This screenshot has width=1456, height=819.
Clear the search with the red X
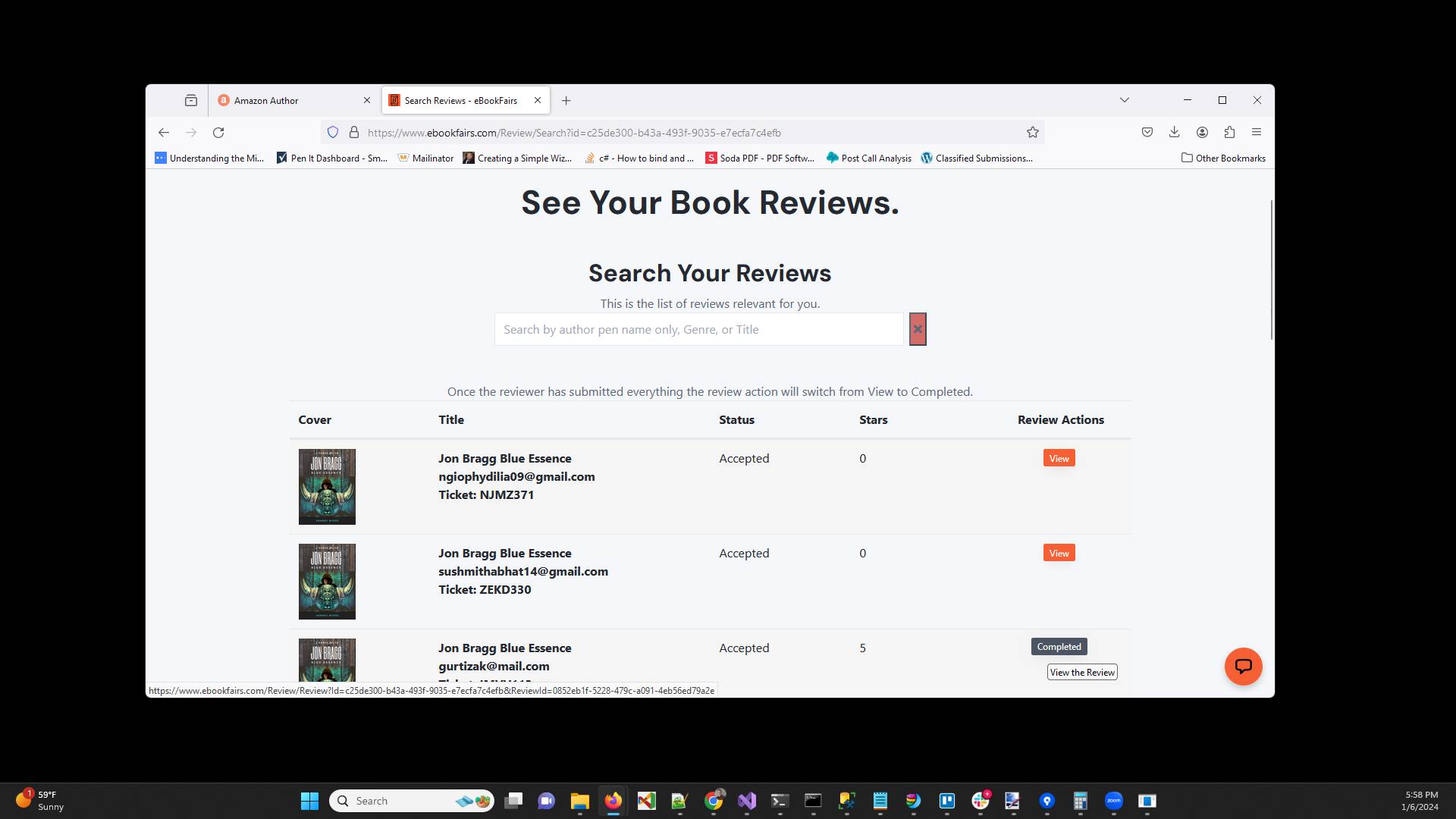[918, 328]
